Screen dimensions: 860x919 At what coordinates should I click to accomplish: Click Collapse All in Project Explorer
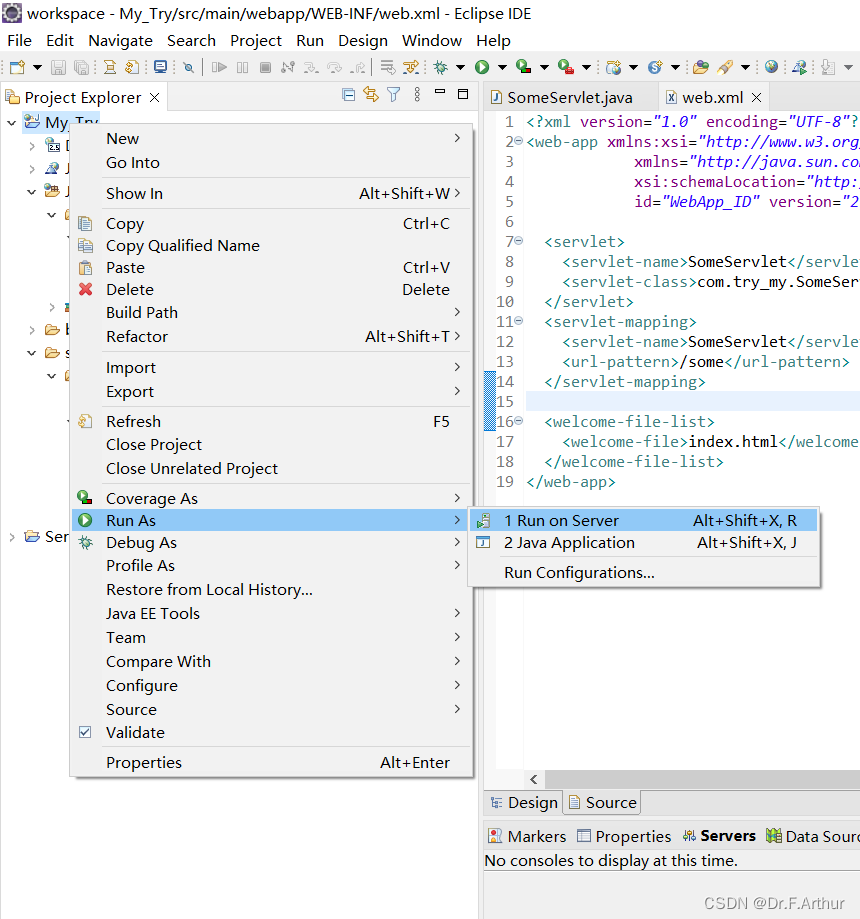point(348,94)
